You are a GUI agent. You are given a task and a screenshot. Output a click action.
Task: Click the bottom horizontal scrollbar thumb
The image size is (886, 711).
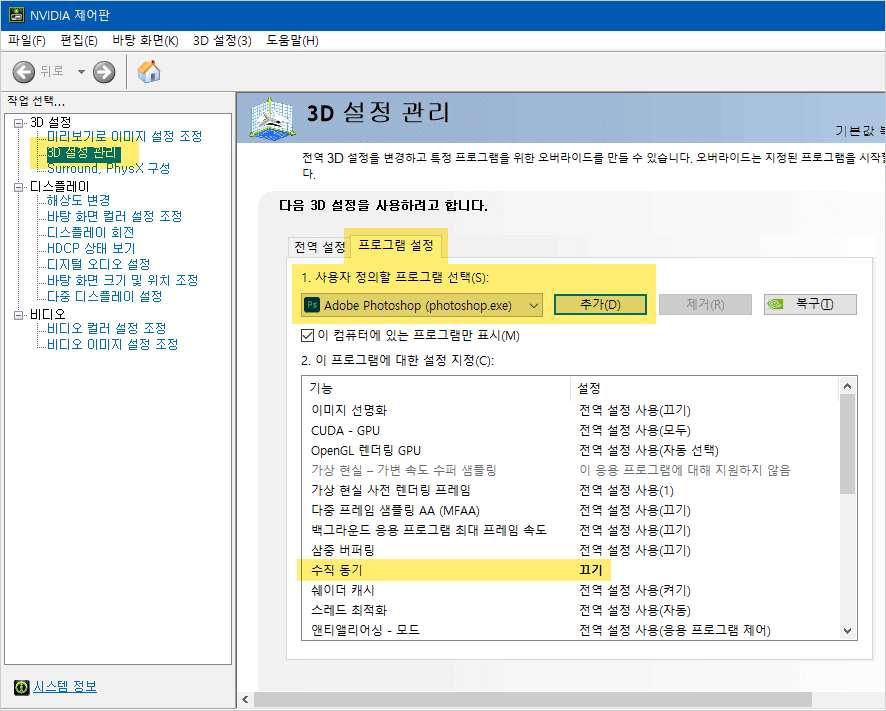[x=533, y=700]
